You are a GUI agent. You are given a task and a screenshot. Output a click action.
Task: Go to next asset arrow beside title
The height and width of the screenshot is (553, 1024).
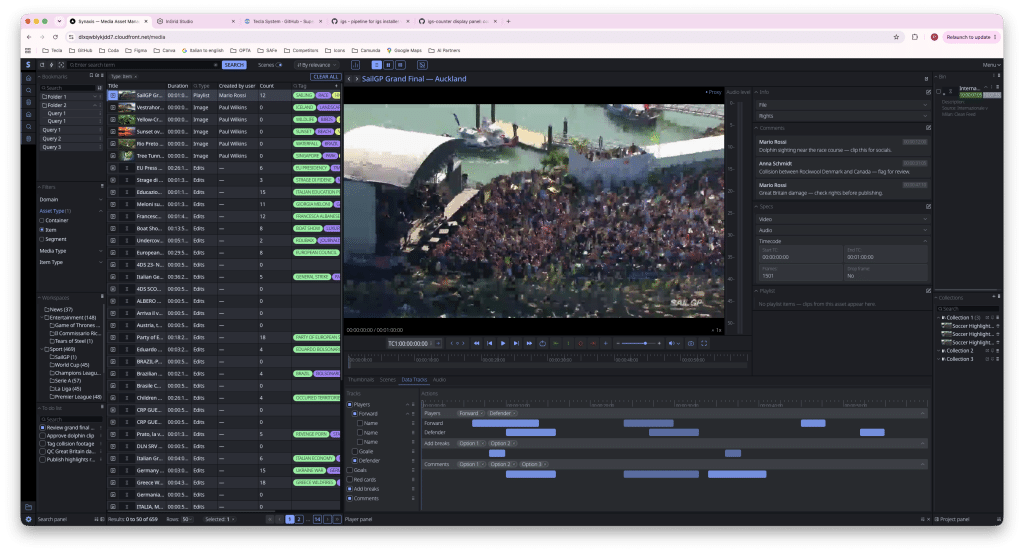[357, 79]
